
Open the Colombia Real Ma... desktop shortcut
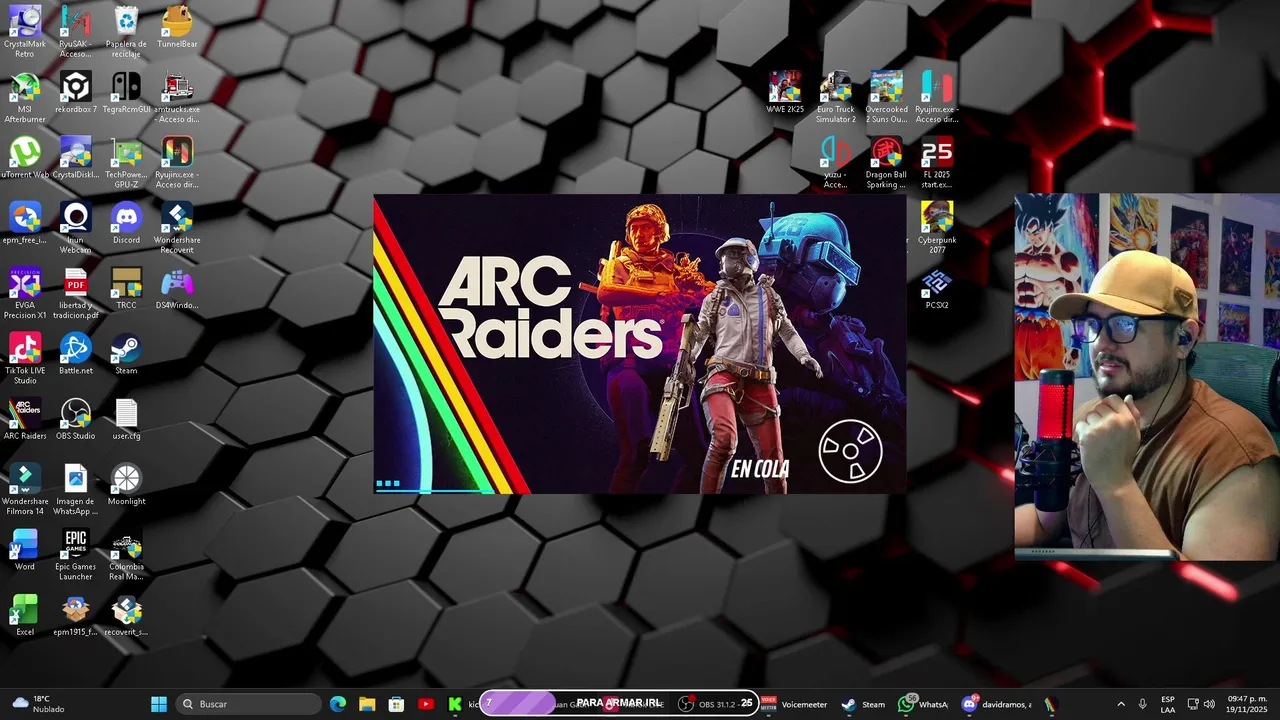tap(126, 555)
